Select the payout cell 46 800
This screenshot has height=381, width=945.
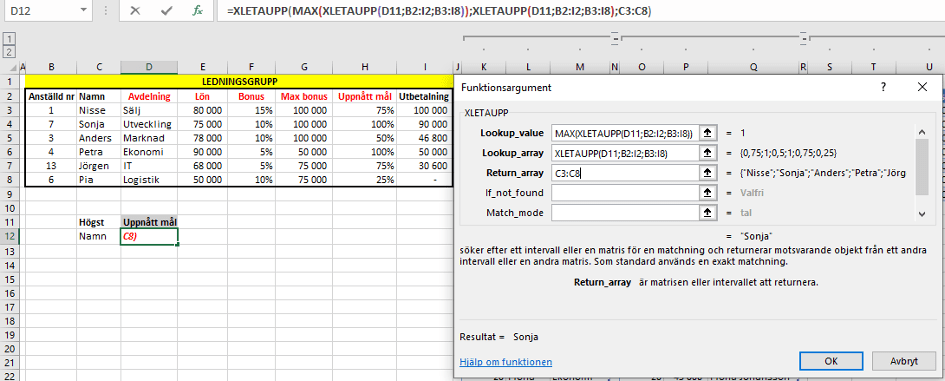pos(424,139)
